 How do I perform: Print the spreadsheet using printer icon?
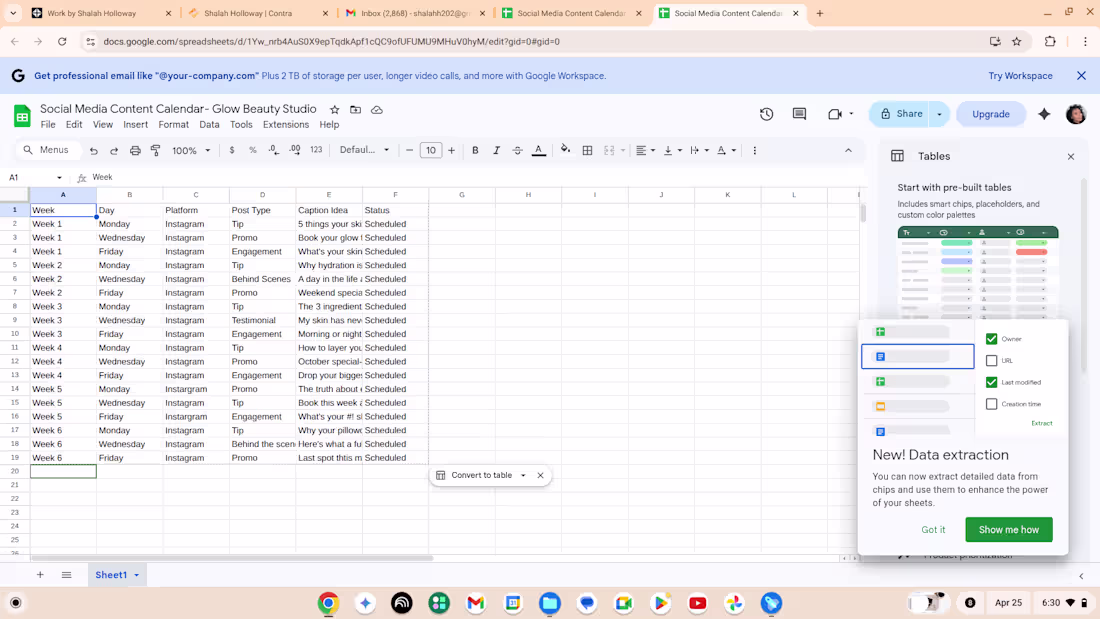(135, 150)
